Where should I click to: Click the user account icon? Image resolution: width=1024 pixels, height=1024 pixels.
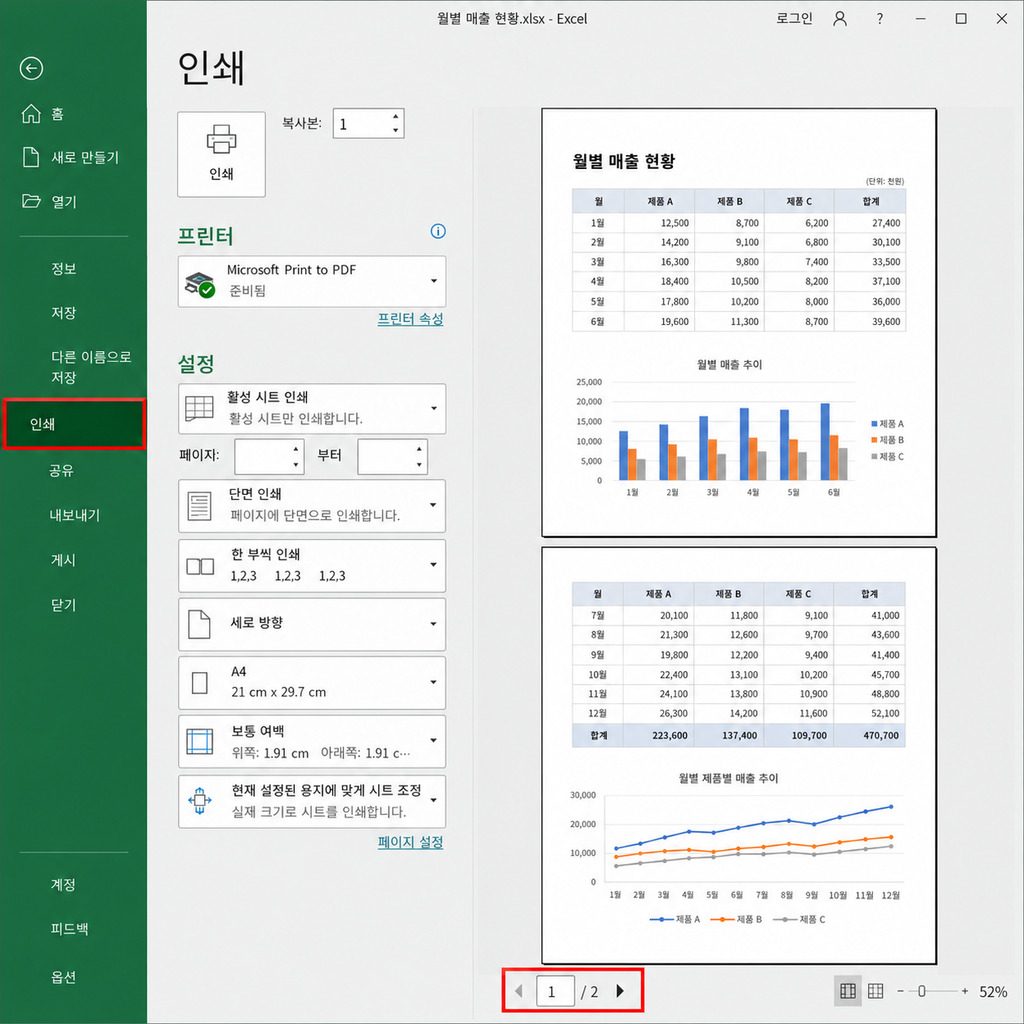[840, 18]
